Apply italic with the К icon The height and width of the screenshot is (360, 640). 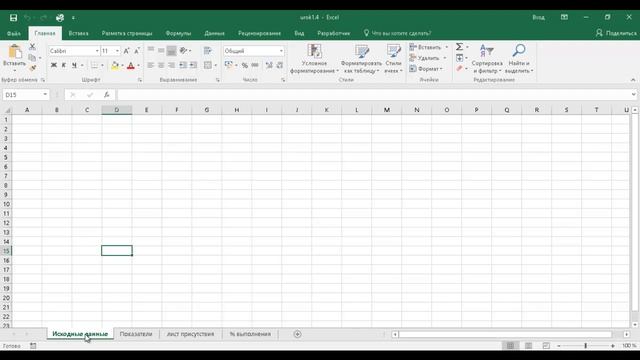64,65
